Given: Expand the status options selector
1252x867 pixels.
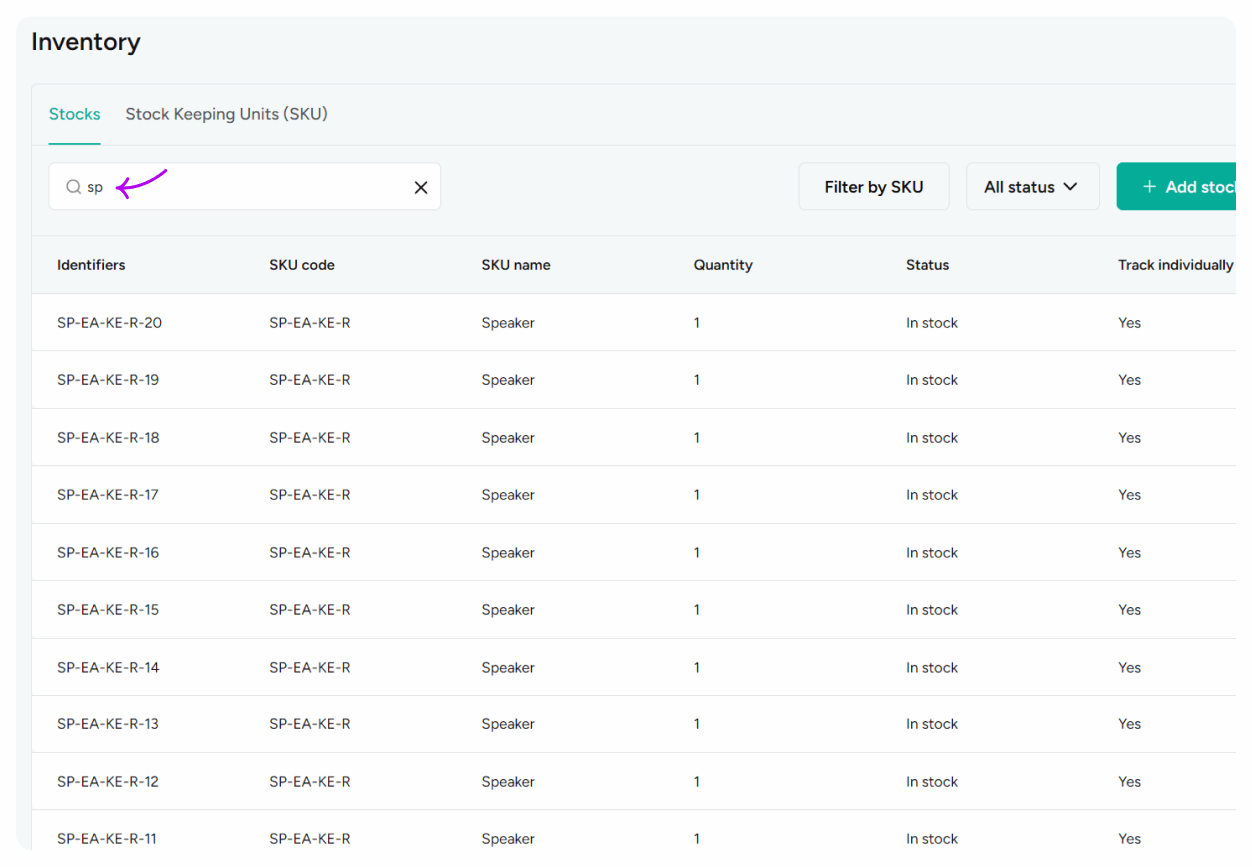Looking at the screenshot, I should tap(1032, 186).
